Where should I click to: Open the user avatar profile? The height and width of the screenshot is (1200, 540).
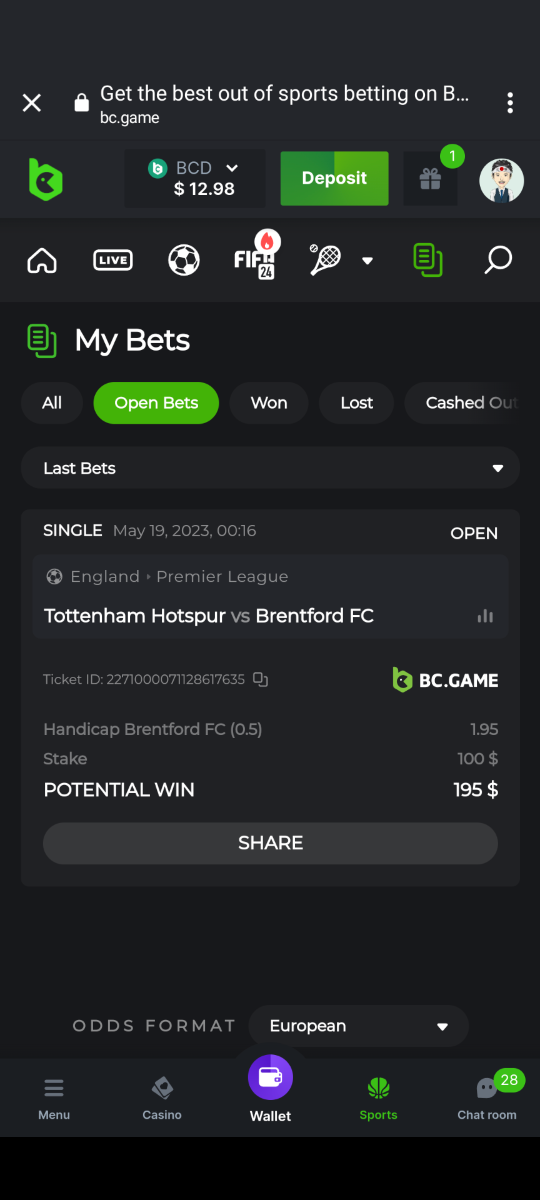(501, 180)
